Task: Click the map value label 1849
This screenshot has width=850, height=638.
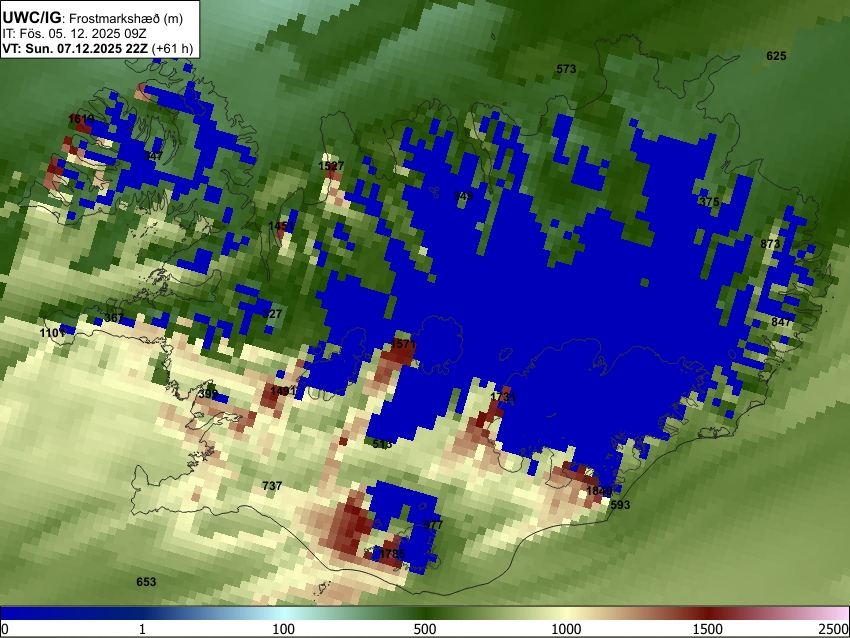Action: click(599, 491)
